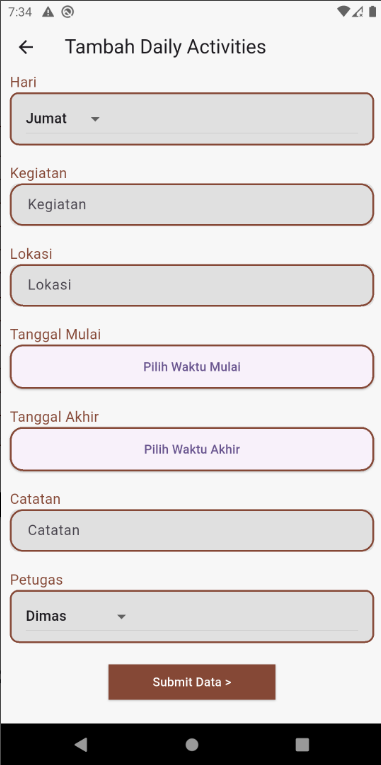This screenshot has height=765, width=381.
Task: Click the Catatan input field
Action: (x=192, y=530)
